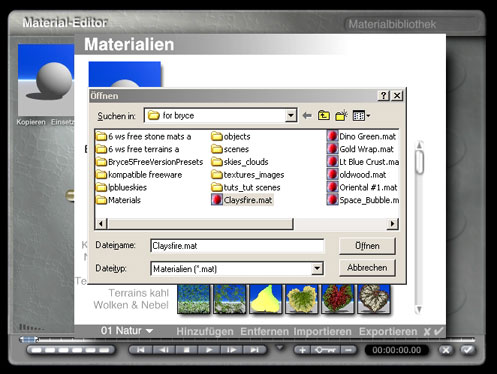Open the 01 Natur category menu
This screenshot has width=497, height=374.
point(127,331)
